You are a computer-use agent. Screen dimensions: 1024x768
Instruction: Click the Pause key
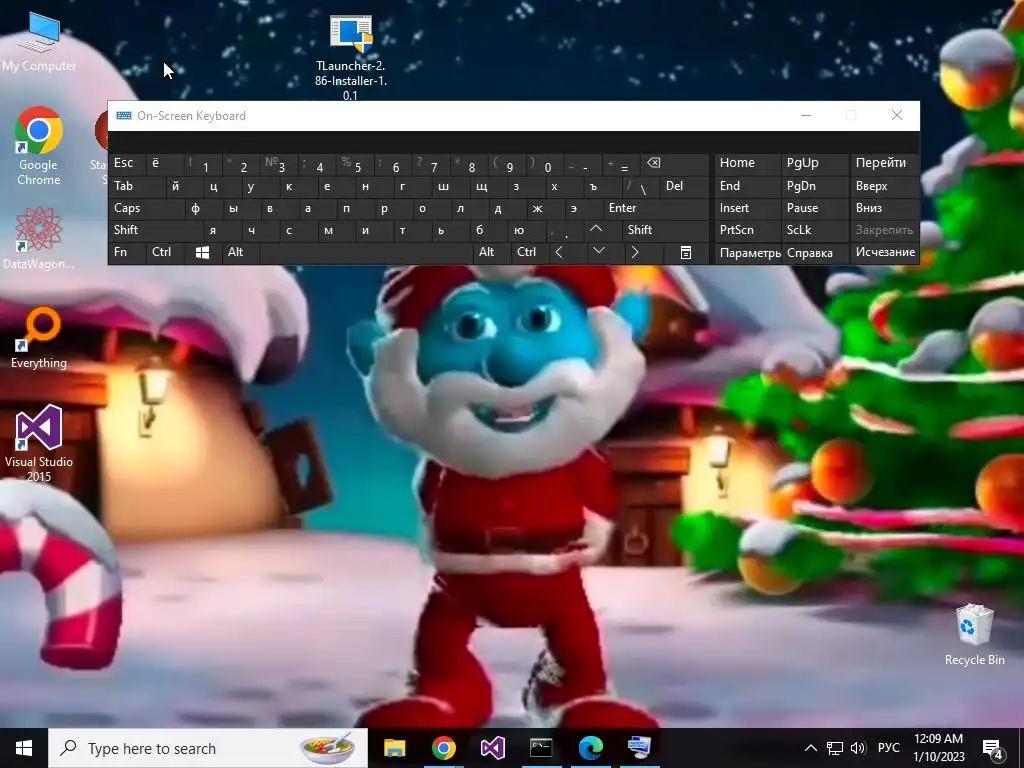point(816,208)
